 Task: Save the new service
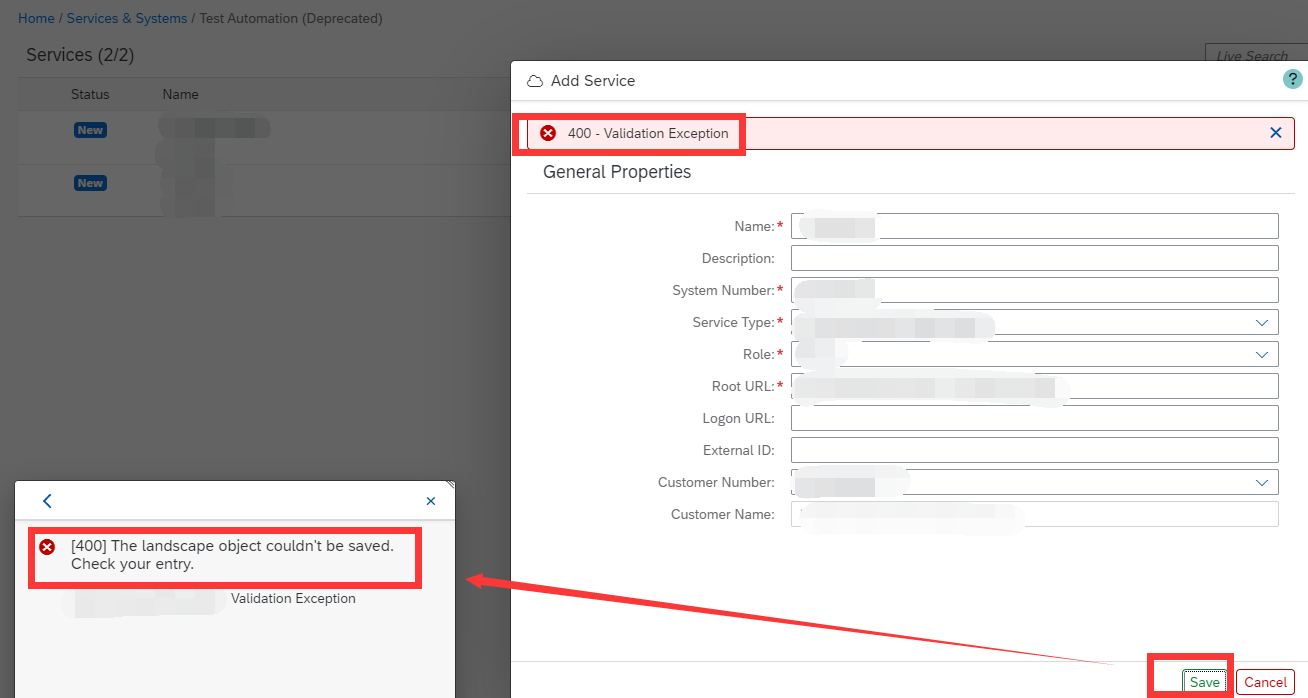pos(1205,682)
